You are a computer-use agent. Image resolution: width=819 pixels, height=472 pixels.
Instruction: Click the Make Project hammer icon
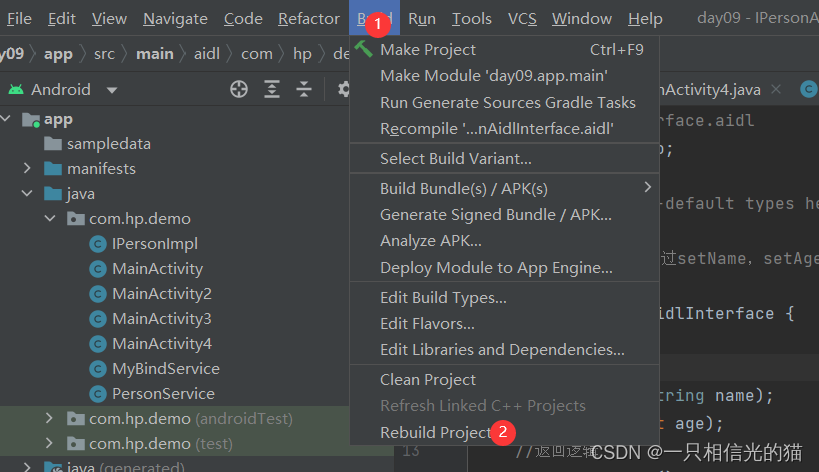click(x=364, y=49)
